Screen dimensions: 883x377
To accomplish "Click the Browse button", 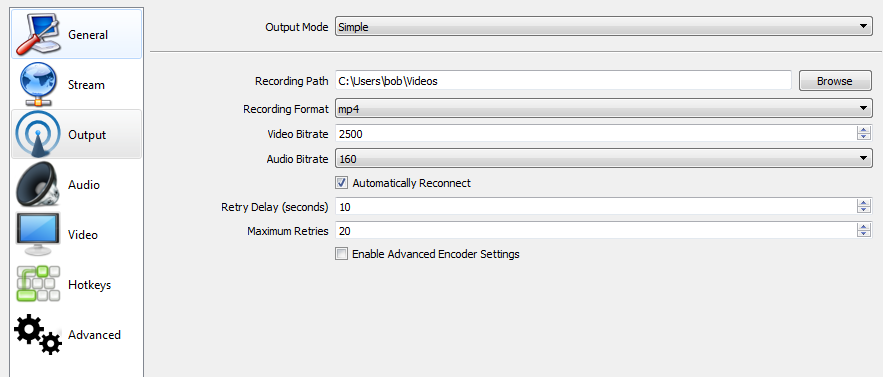I will 835,81.
